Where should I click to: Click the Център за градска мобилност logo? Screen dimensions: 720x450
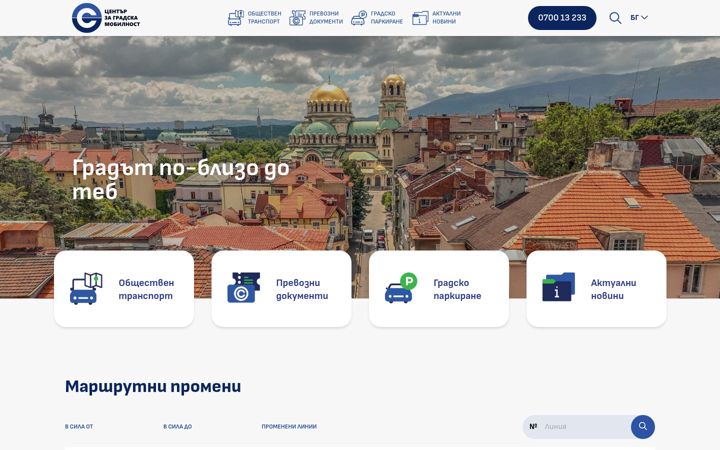106,18
